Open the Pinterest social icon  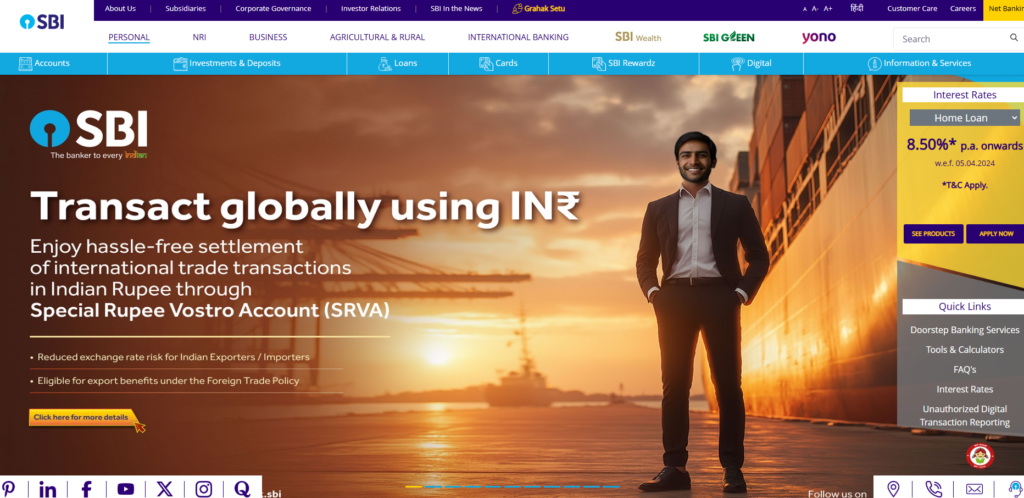[x=8, y=488]
